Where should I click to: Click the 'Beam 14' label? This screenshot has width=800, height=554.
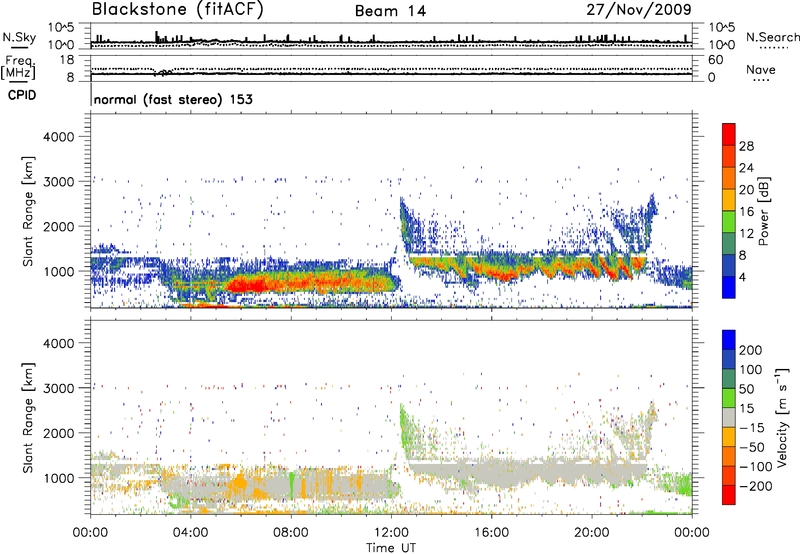point(390,11)
